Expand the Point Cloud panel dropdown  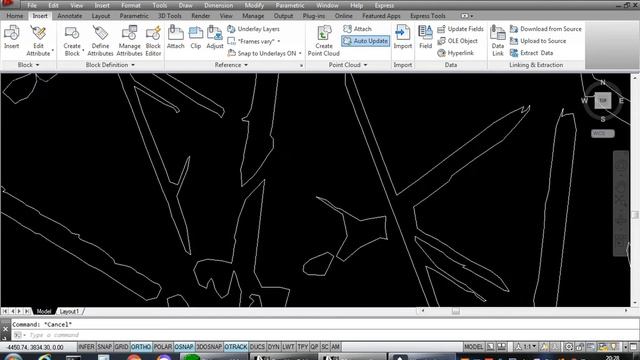[348, 65]
